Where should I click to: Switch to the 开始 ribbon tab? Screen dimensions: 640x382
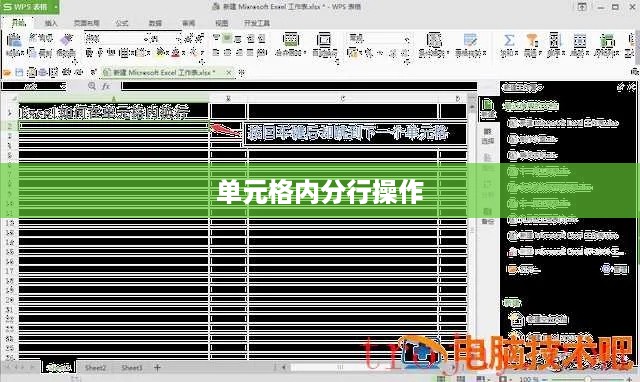pos(18,23)
